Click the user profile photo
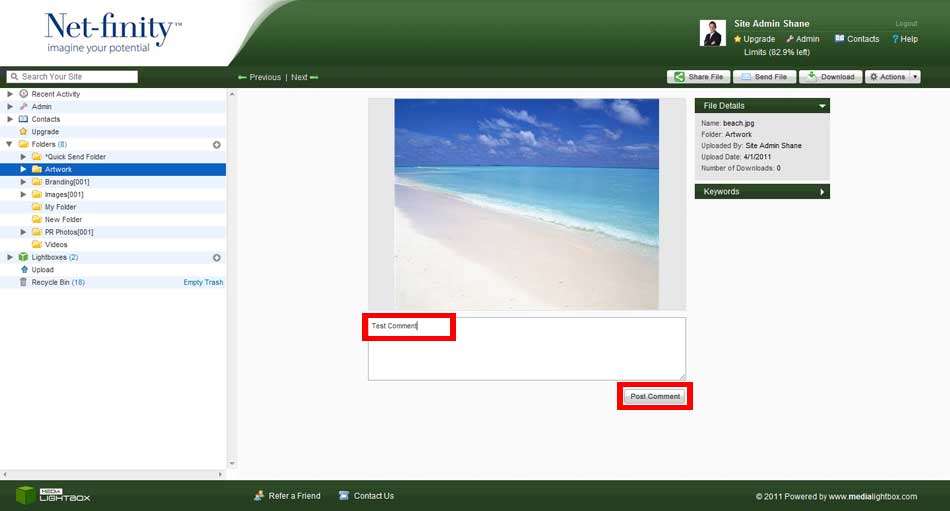950x511 pixels. tap(712, 33)
